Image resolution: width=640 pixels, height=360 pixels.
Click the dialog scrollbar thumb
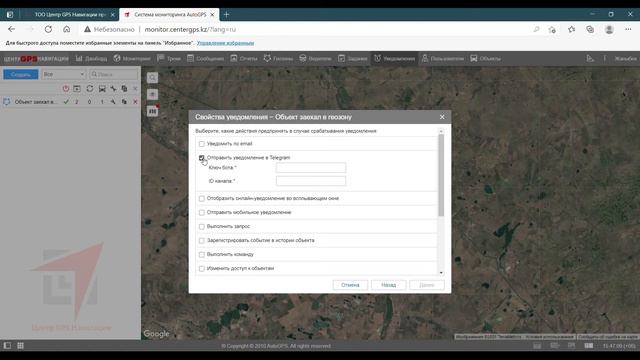coord(441,175)
